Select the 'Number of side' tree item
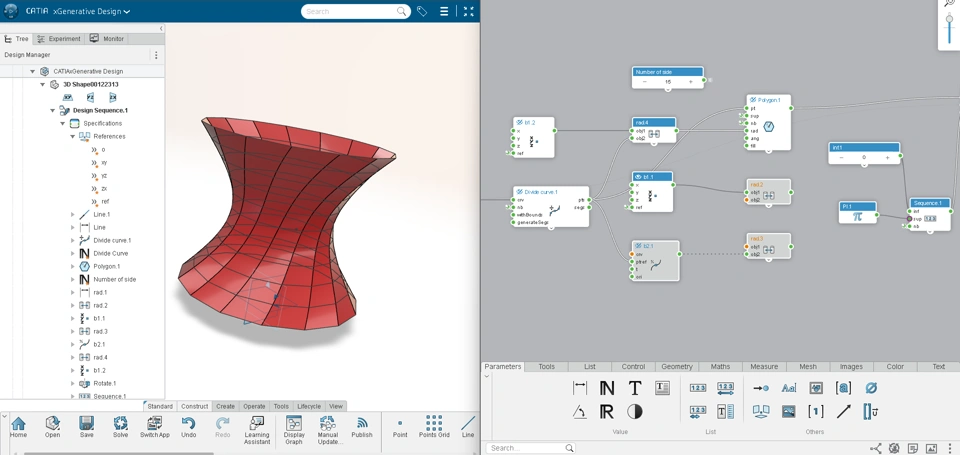The width and height of the screenshot is (960, 455). point(114,279)
